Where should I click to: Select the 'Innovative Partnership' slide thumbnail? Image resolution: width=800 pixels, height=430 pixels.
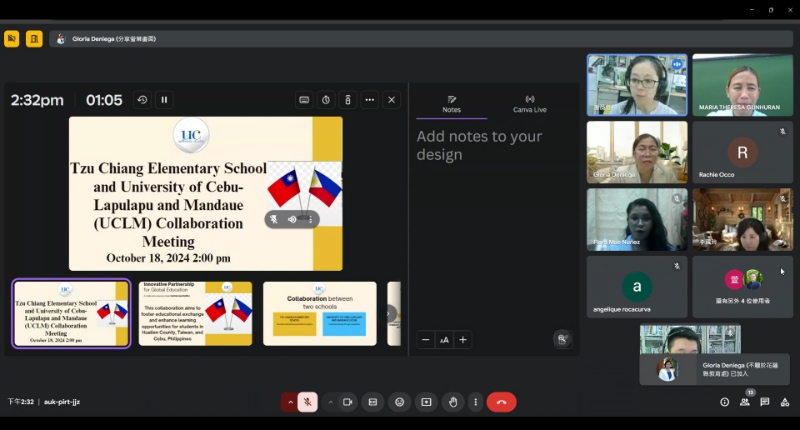click(195, 313)
